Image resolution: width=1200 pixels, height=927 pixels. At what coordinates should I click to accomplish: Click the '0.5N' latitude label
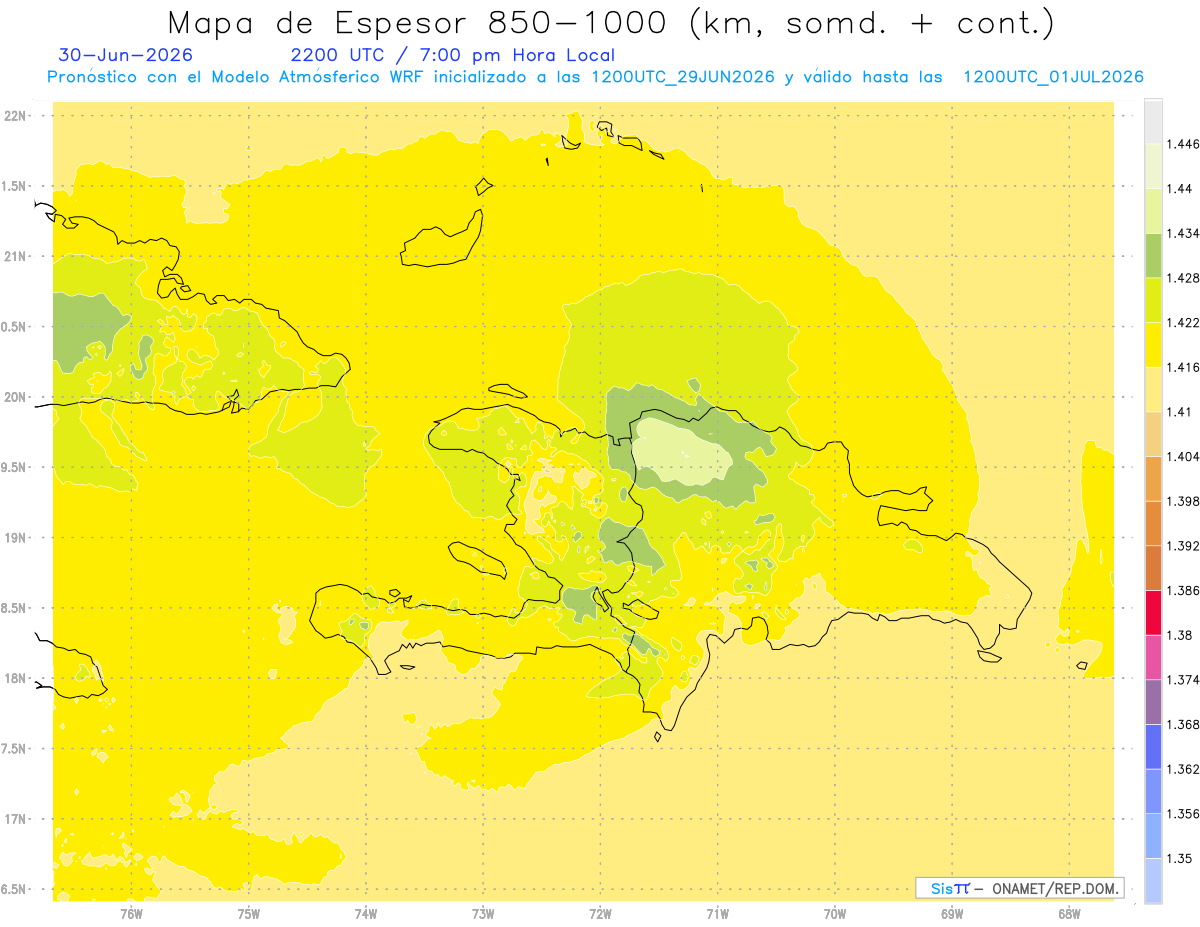(x=15, y=327)
